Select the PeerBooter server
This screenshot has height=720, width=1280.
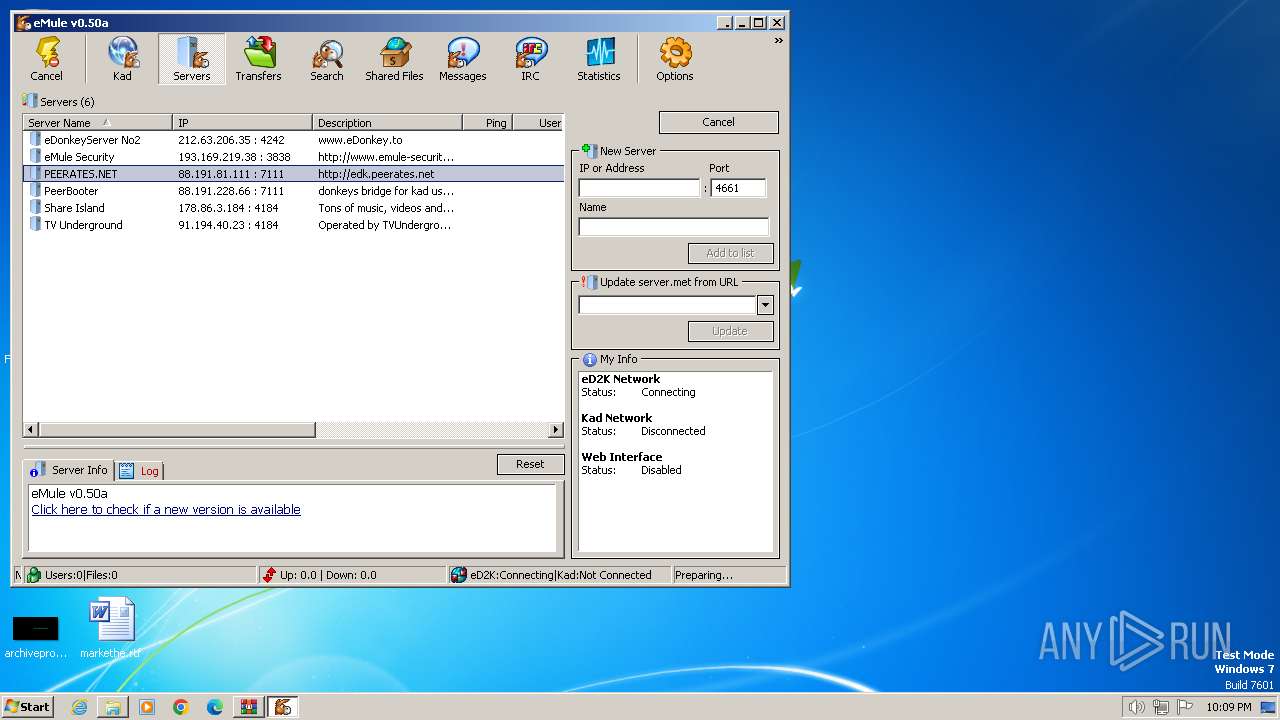[x=293, y=191]
